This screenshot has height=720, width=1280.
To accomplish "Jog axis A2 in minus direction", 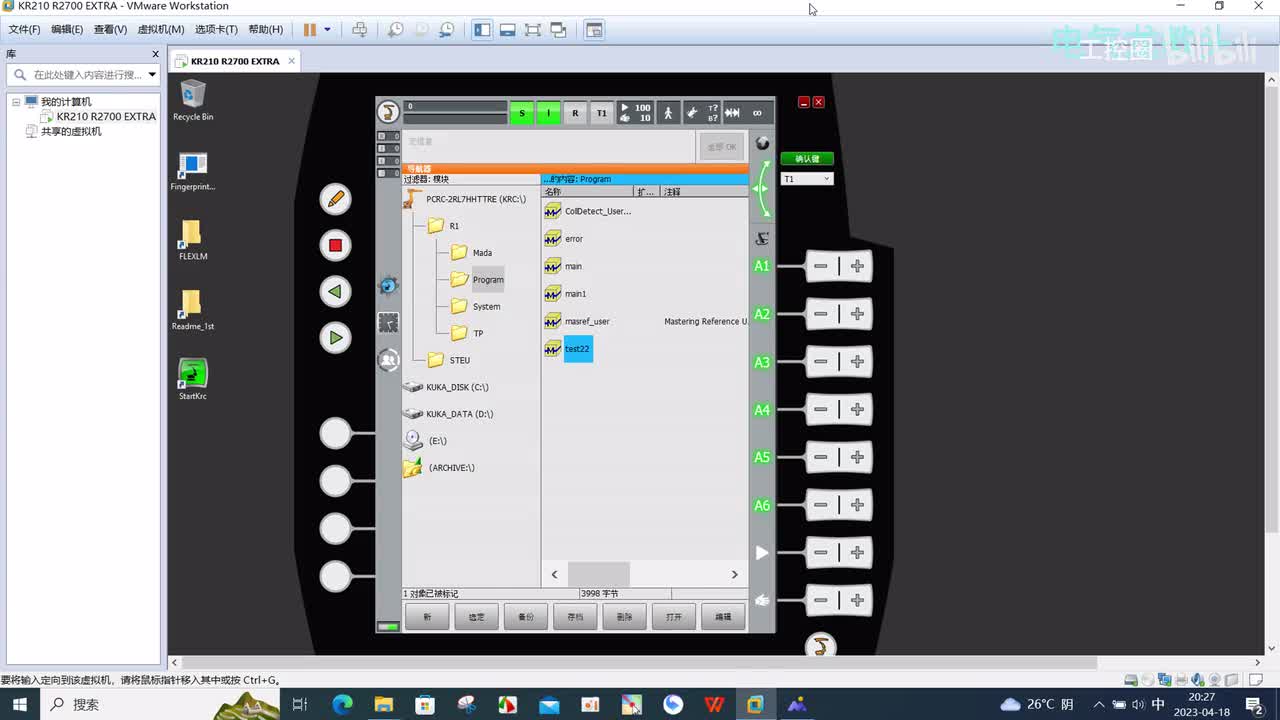I will point(821,314).
